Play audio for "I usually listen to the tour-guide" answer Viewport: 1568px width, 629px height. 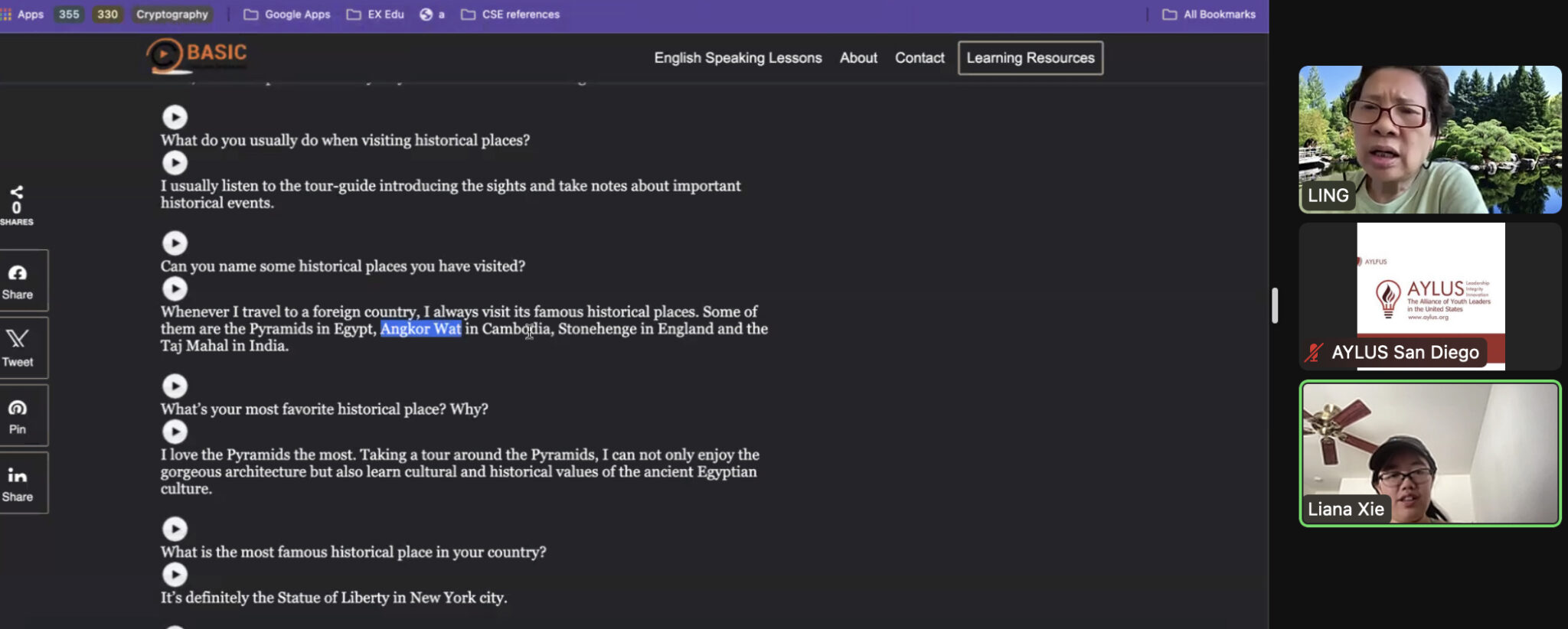point(175,163)
